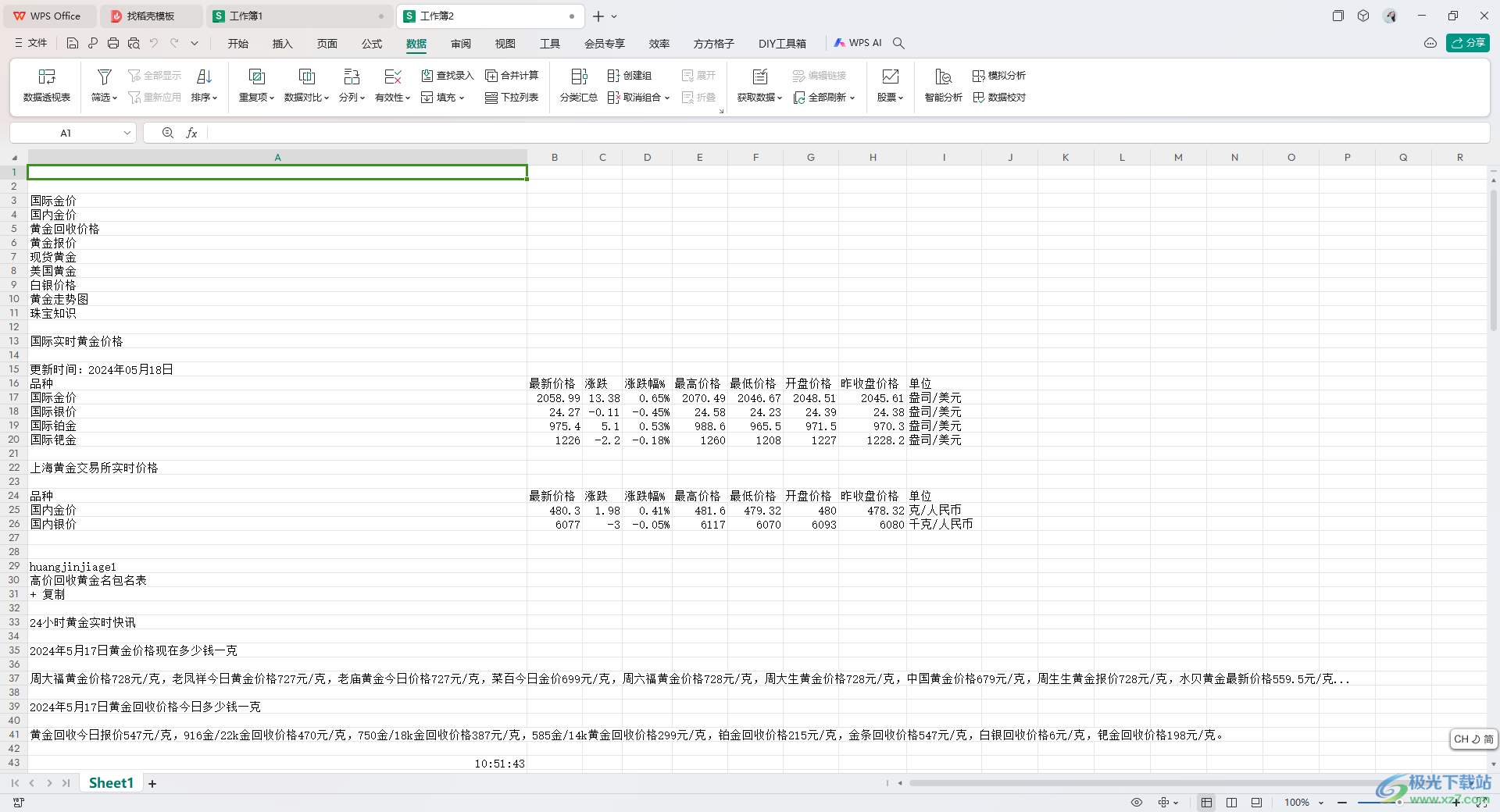Expand the Name Box dropdown arrow
Image resolution: width=1500 pixels, height=812 pixels.
click(x=127, y=134)
